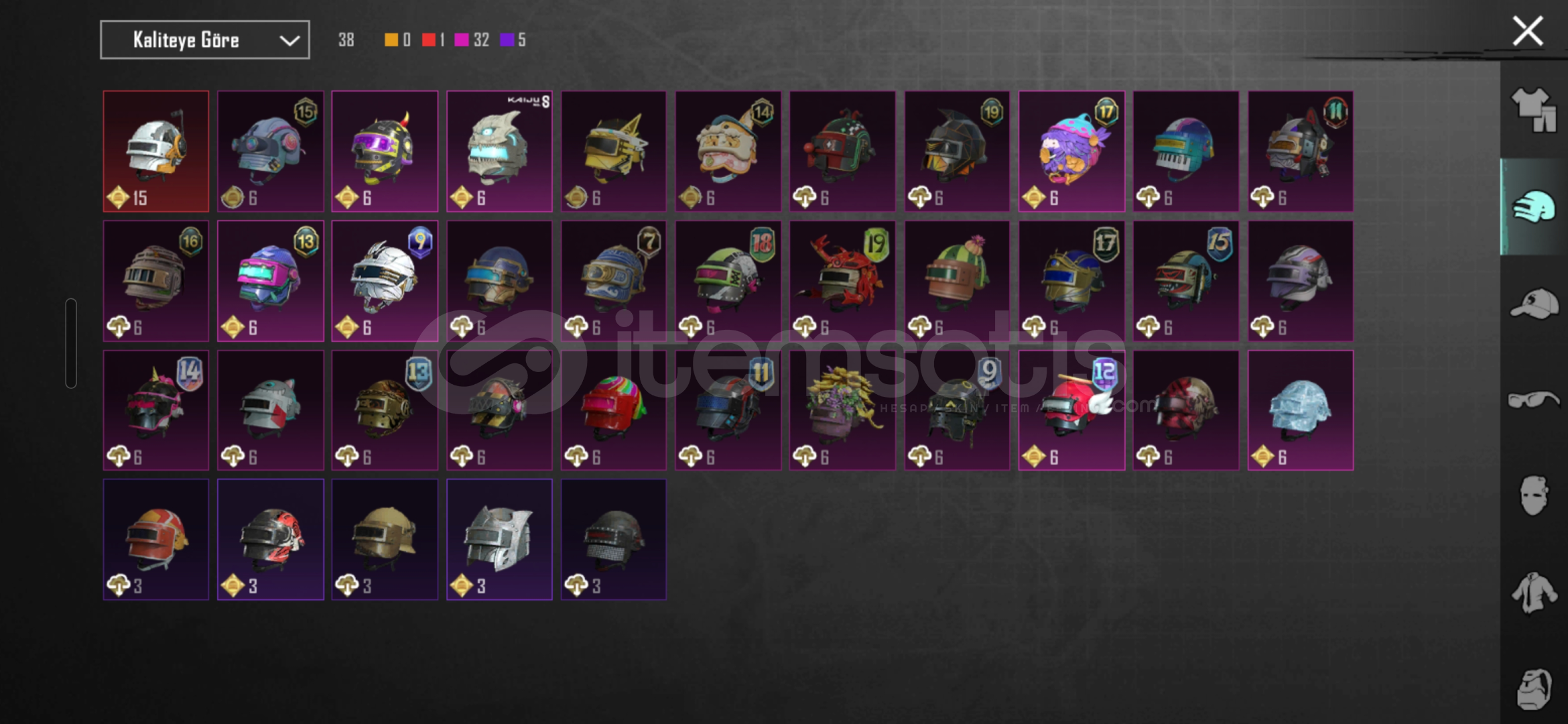Filter by the pink quality swatch
This screenshot has width=1568, height=724.
point(462,40)
